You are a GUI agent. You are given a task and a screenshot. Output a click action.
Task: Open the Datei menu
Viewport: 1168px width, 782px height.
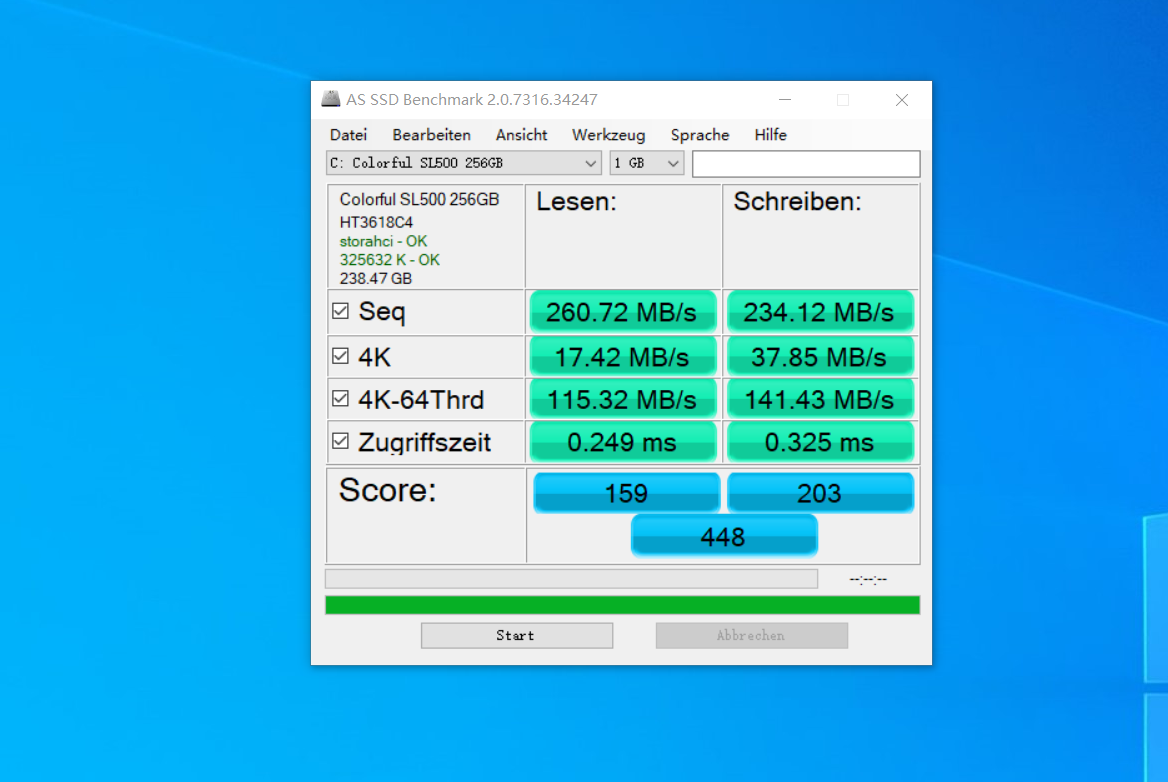click(349, 135)
